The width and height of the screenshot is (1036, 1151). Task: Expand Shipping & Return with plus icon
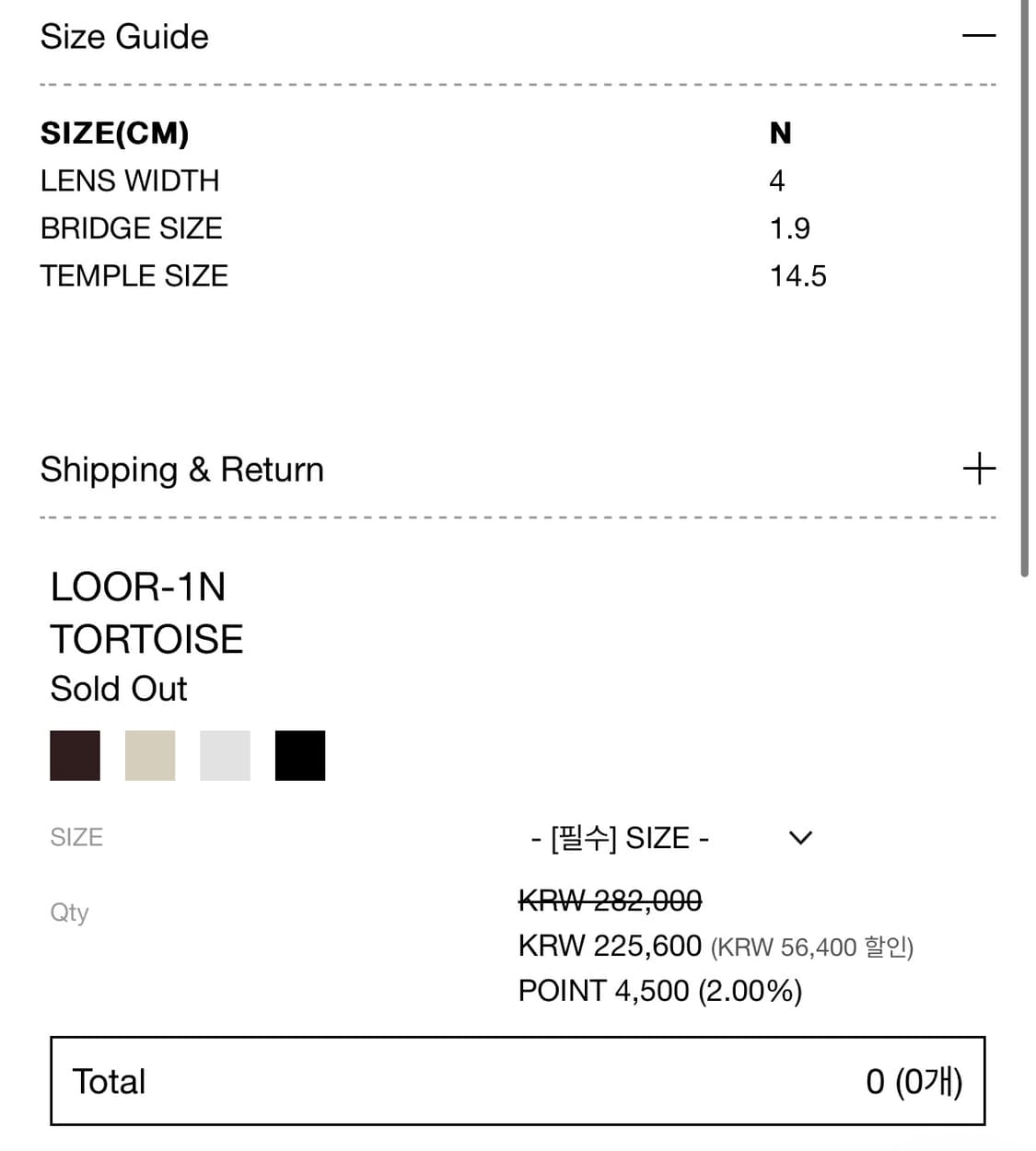(978, 469)
